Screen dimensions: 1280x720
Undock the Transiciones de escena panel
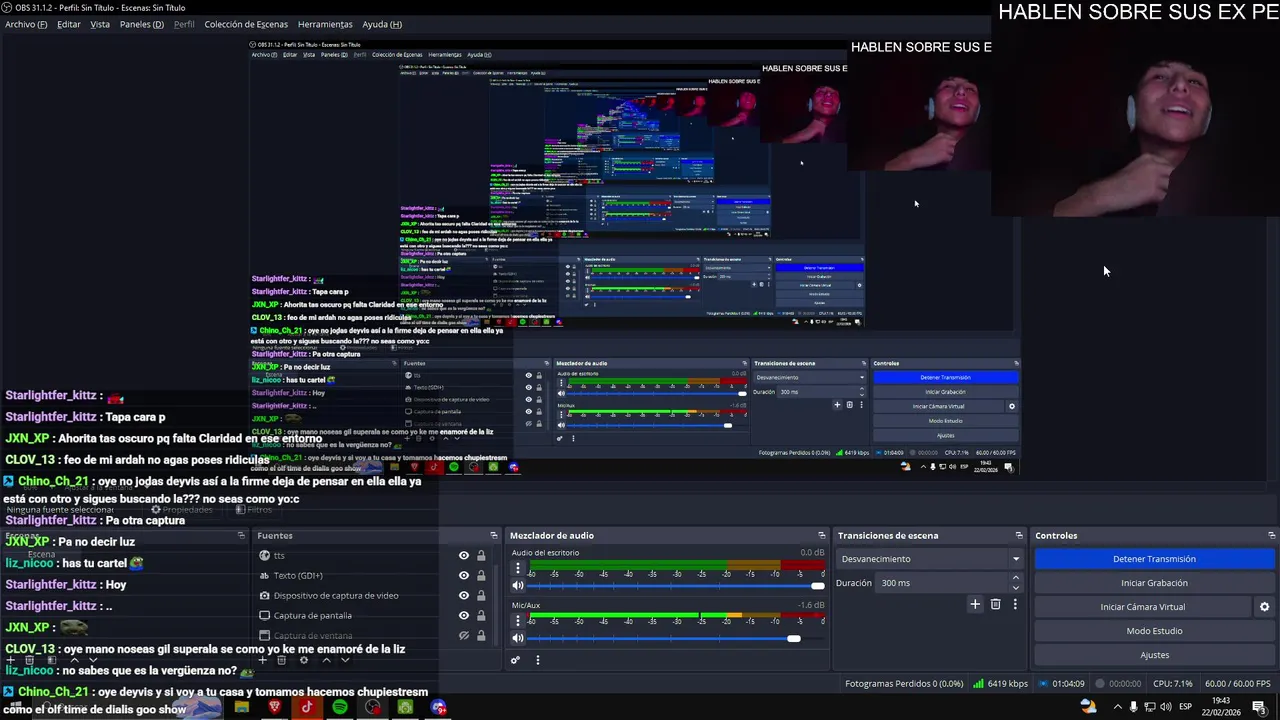(x=1019, y=536)
